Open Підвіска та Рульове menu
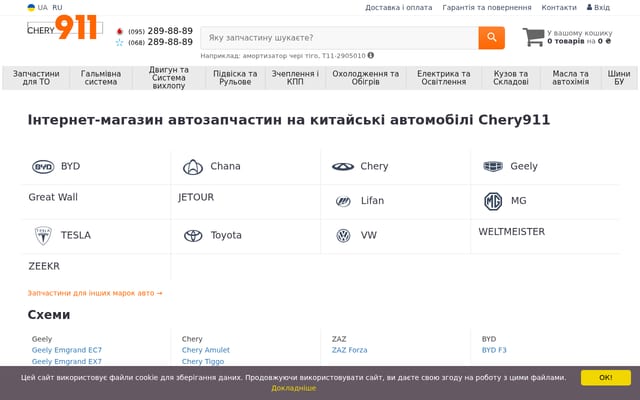This screenshot has width=640, height=400. [x=235, y=78]
